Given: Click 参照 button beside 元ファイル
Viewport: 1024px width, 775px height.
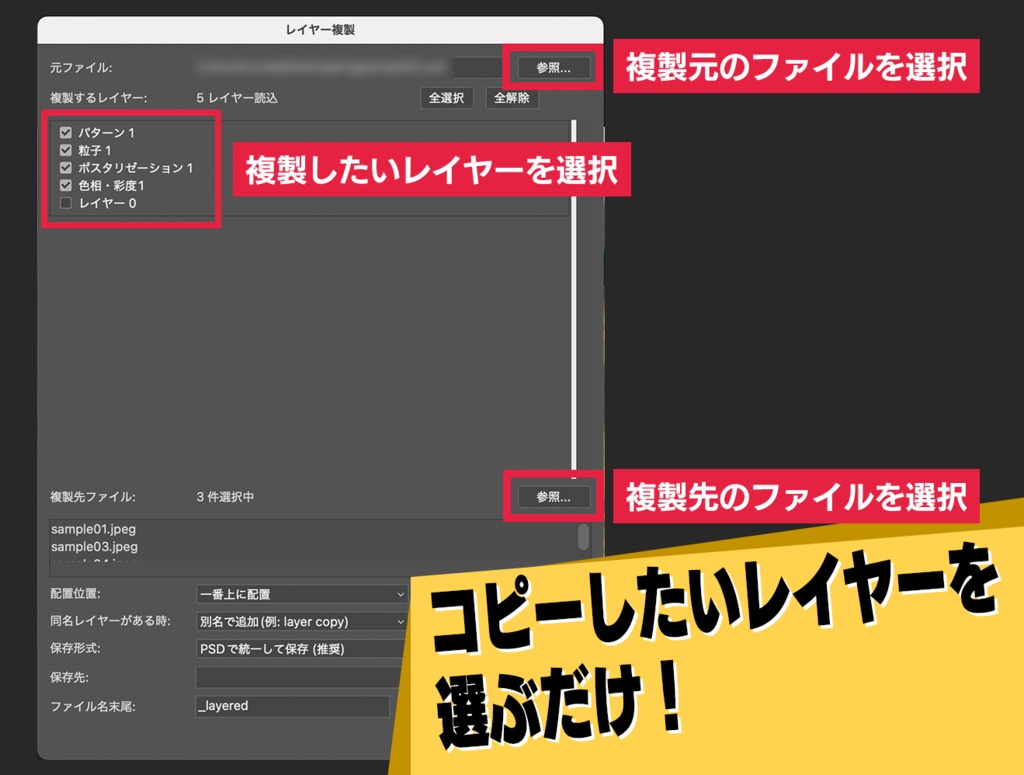Looking at the screenshot, I should point(554,68).
